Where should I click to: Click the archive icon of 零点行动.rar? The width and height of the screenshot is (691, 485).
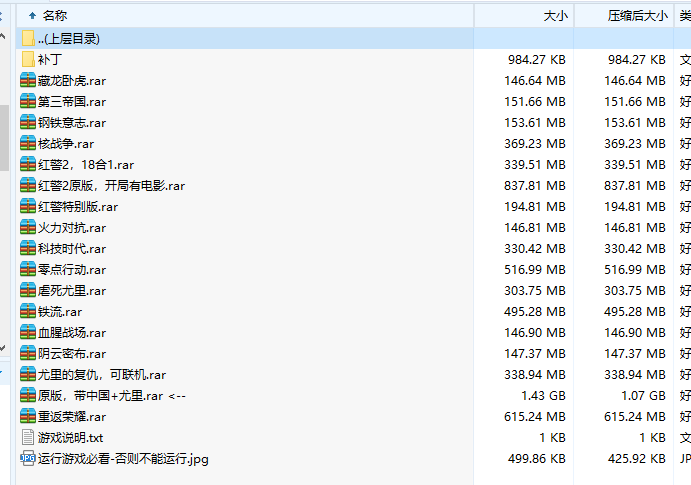tap(28, 269)
